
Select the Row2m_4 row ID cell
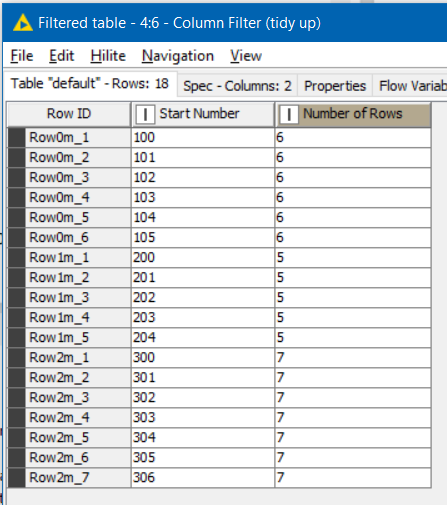[x=78, y=418]
